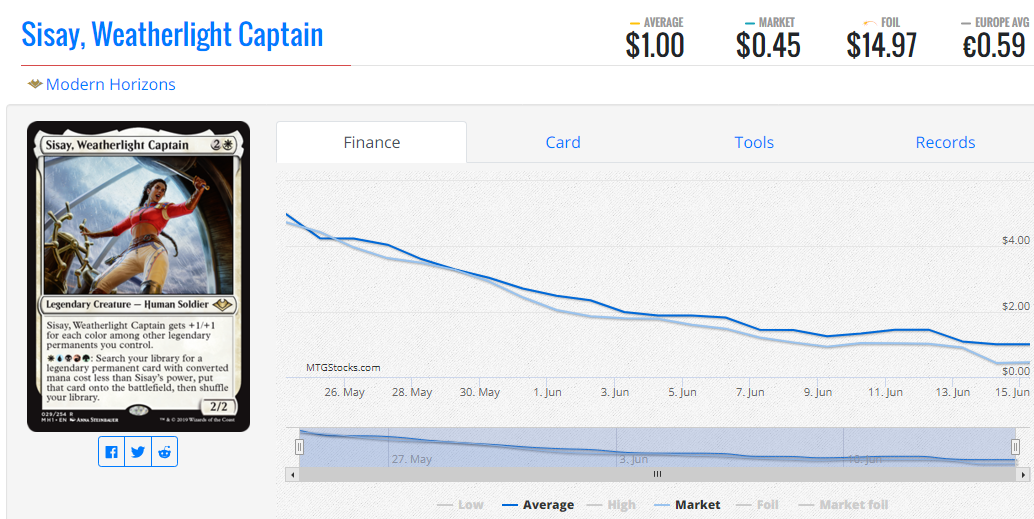Image resolution: width=1034 pixels, height=519 pixels.
Task: Toggle the Market series in chart legend
Action: coord(687,505)
